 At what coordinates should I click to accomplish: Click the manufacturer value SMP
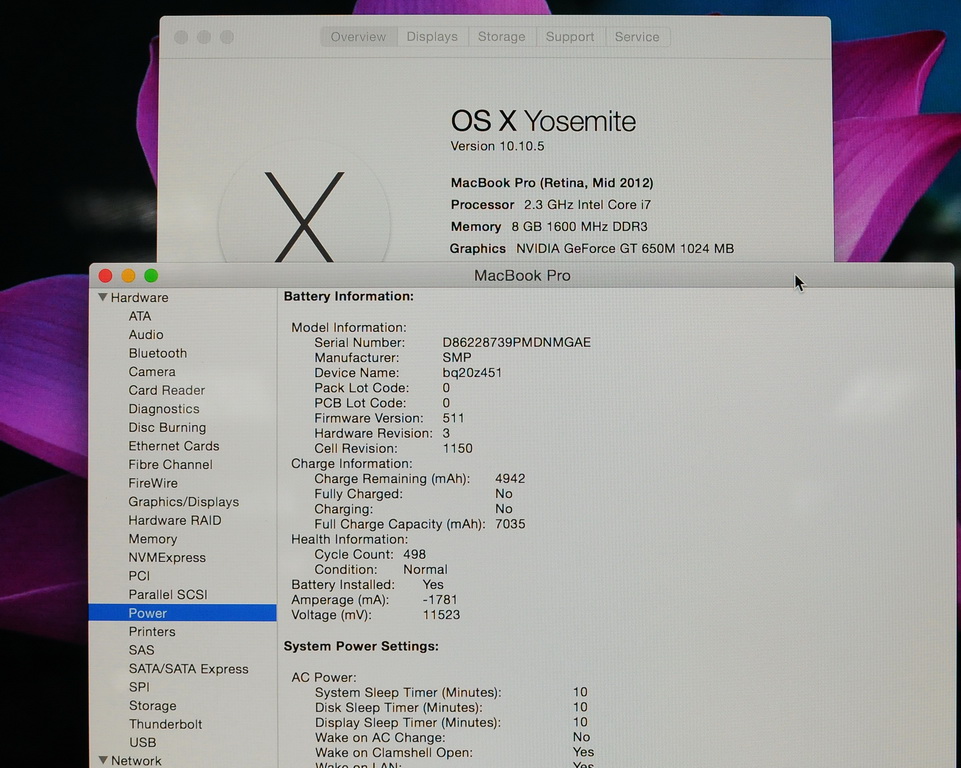(457, 357)
